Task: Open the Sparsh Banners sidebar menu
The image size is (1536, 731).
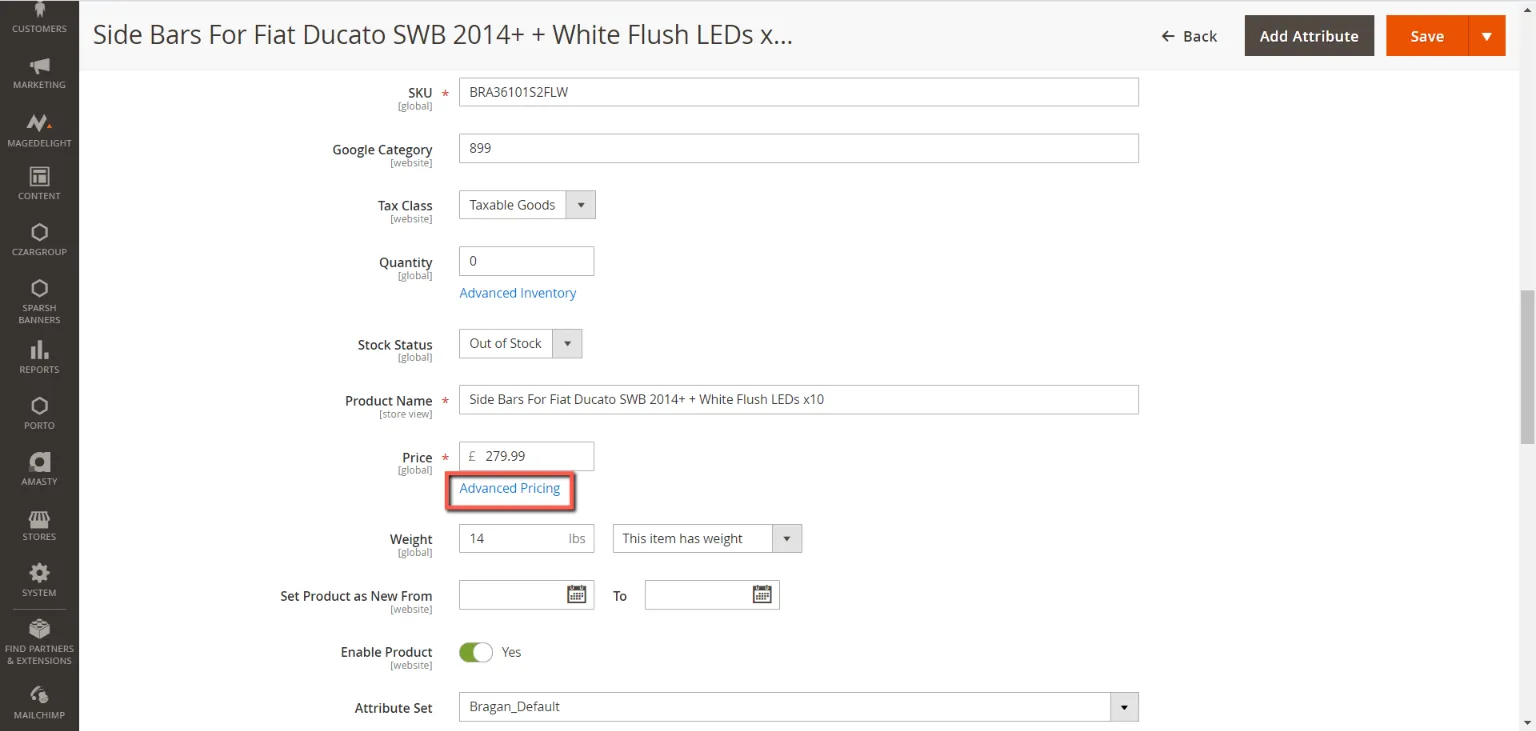Action: (x=39, y=301)
